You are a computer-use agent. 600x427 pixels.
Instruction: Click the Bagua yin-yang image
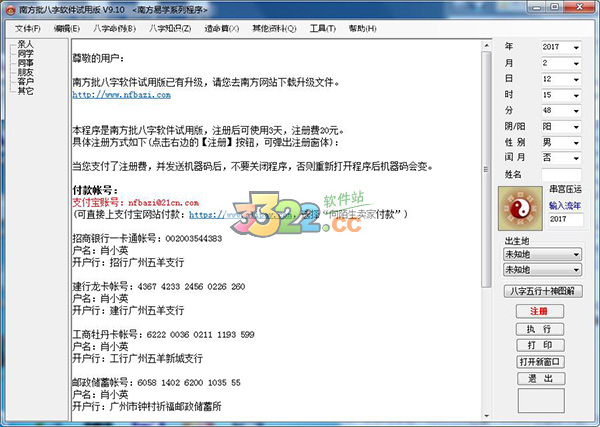pos(520,209)
